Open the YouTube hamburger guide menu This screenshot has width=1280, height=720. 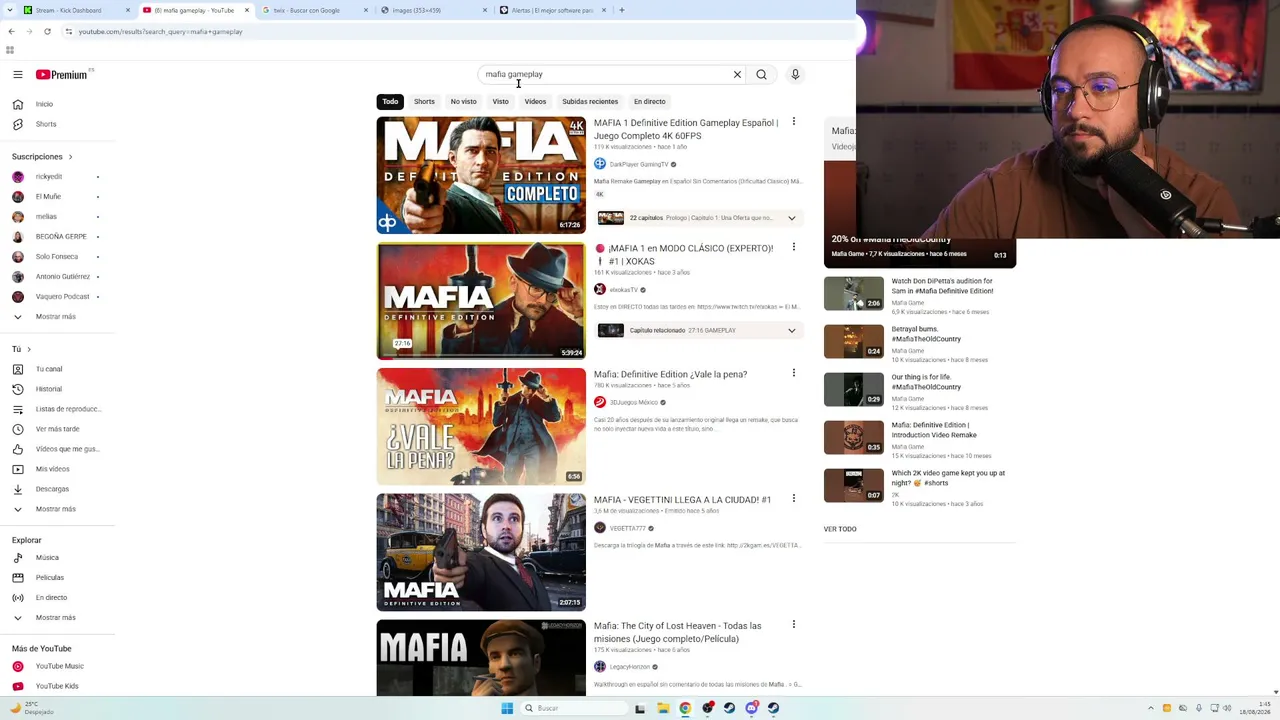[18, 75]
